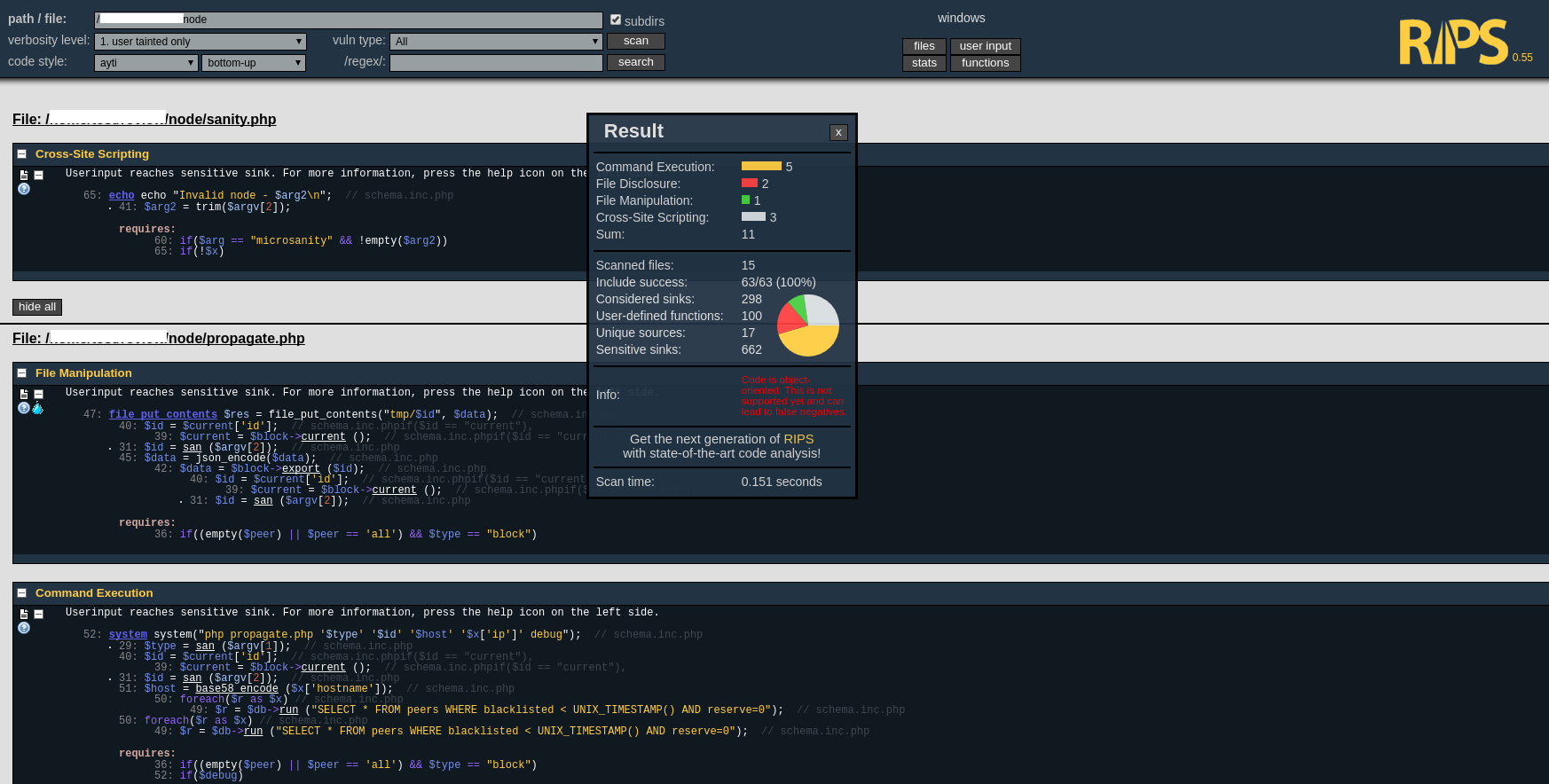Image resolution: width=1549 pixels, height=784 pixels.
Task: Open code viewer icon in Command Execution block
Action: [x=24, y=614]
